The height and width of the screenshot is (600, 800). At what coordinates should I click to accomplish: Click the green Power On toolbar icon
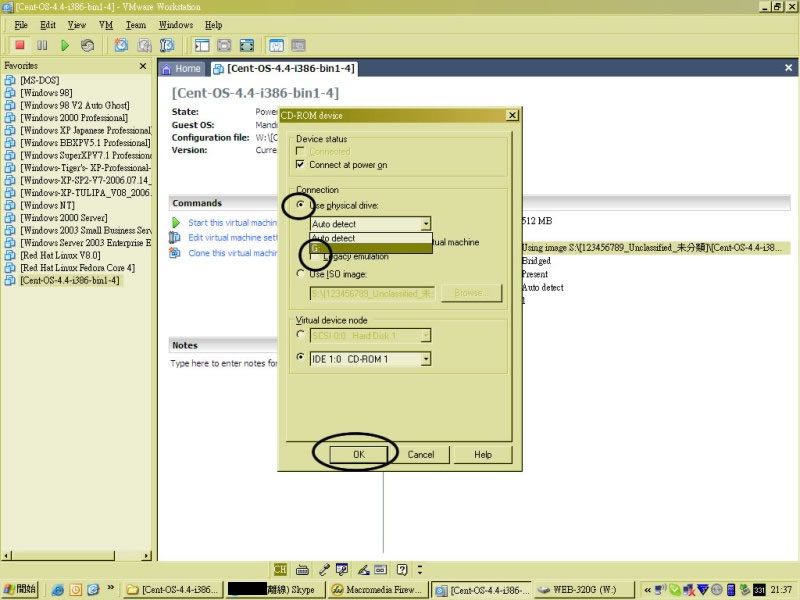65,45
